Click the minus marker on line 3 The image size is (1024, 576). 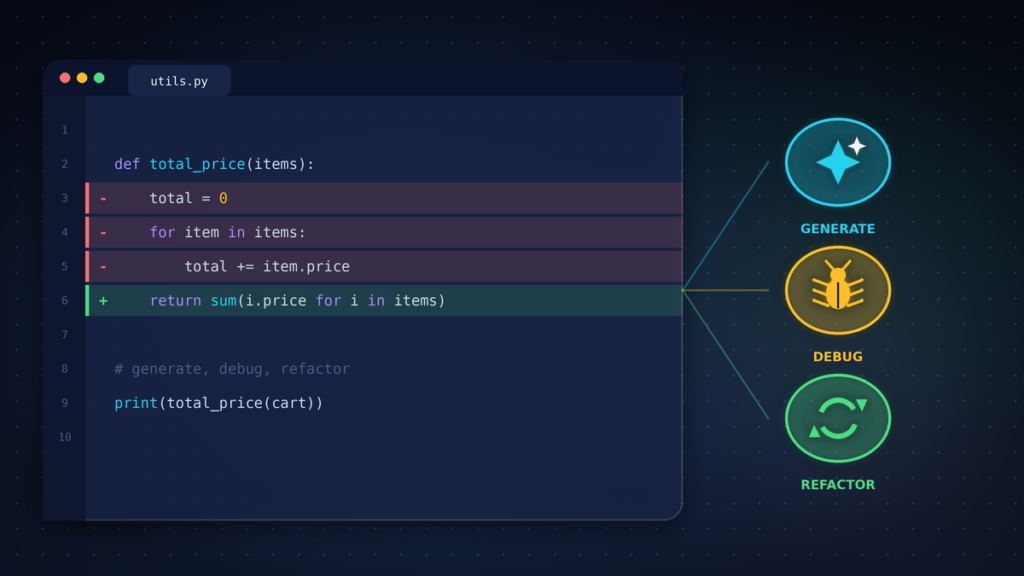pos(103,198)
